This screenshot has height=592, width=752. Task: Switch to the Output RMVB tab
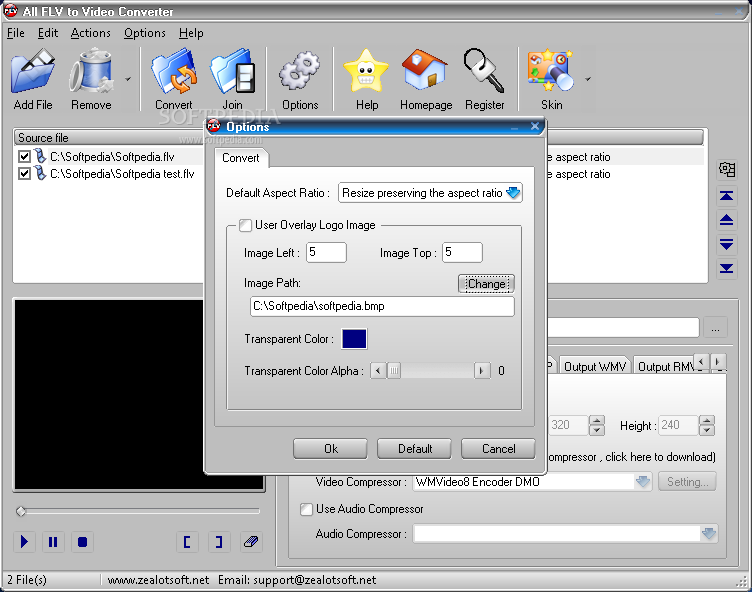coord(666,367)
